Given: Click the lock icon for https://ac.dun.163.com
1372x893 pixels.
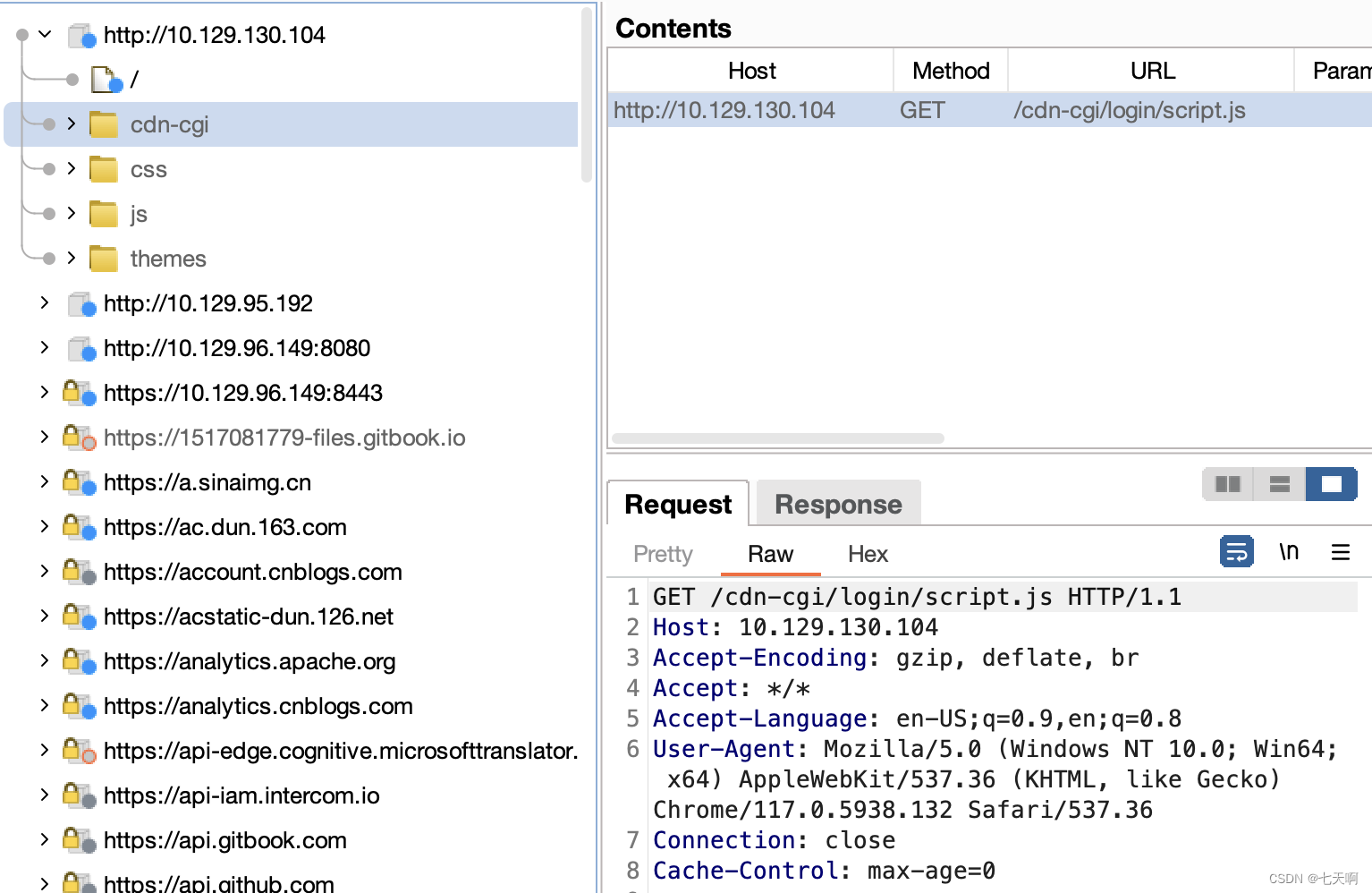Looking at the screenshot, I should click(79, 526).
